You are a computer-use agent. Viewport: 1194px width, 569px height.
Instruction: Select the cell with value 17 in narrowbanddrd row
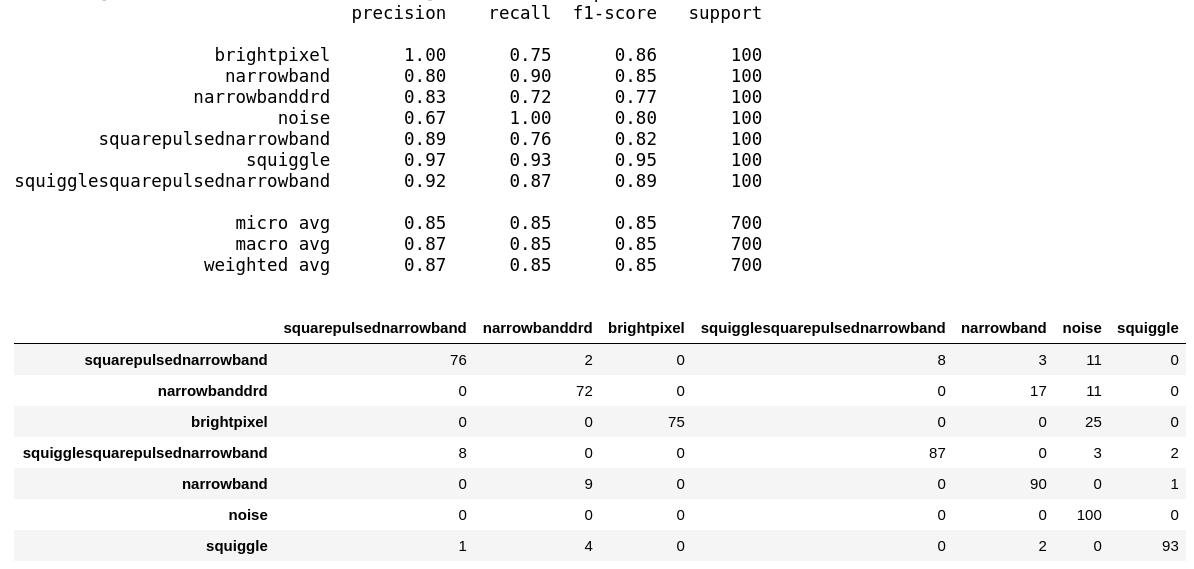point(1038,391)
